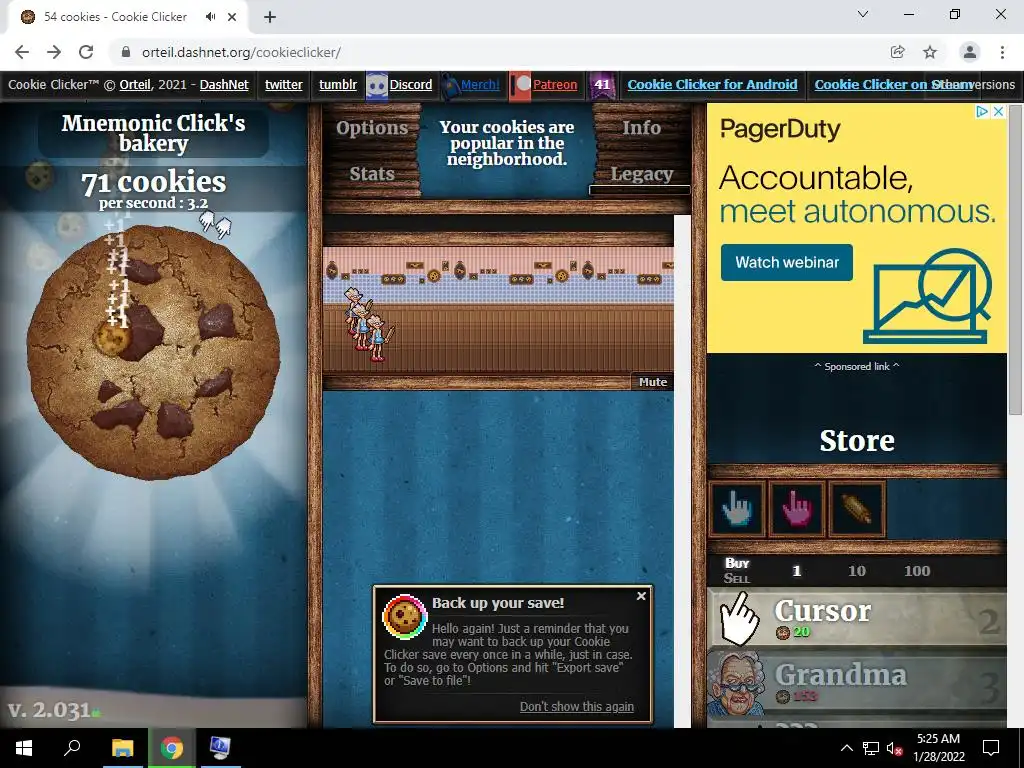Go back in browser history

22,52
